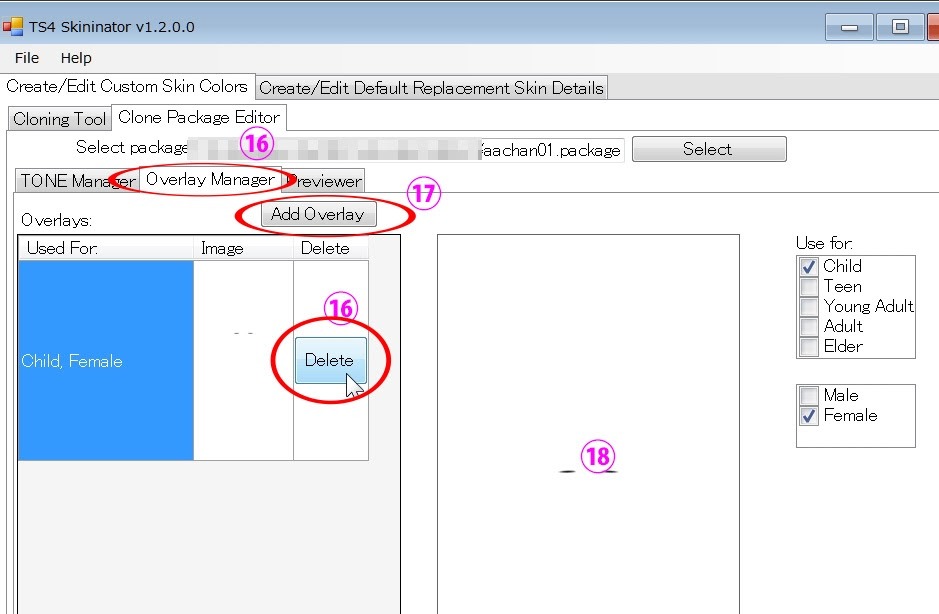Tick the Adult age checkbox
The height and width of the screenshot is (614, 939).
809,327
